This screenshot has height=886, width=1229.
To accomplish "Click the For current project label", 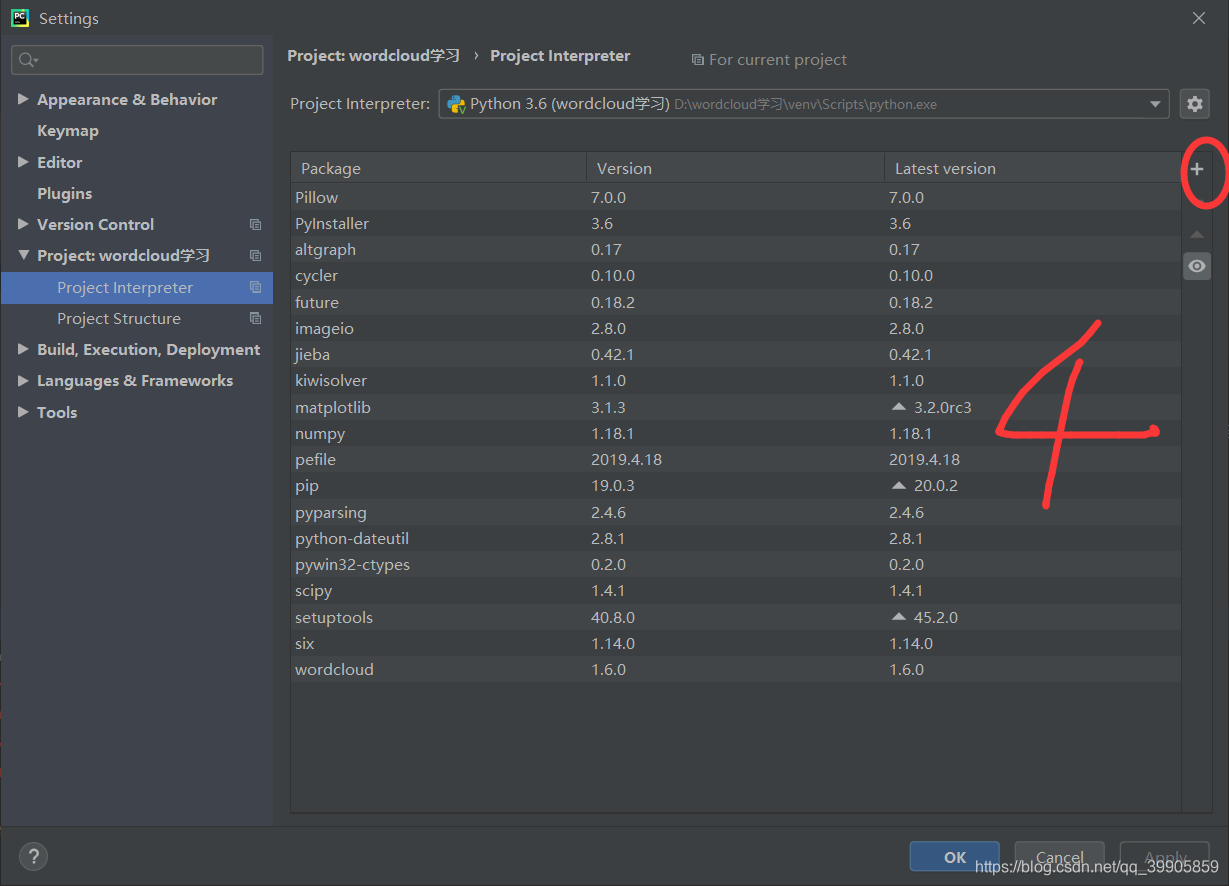I will (777, 60).
